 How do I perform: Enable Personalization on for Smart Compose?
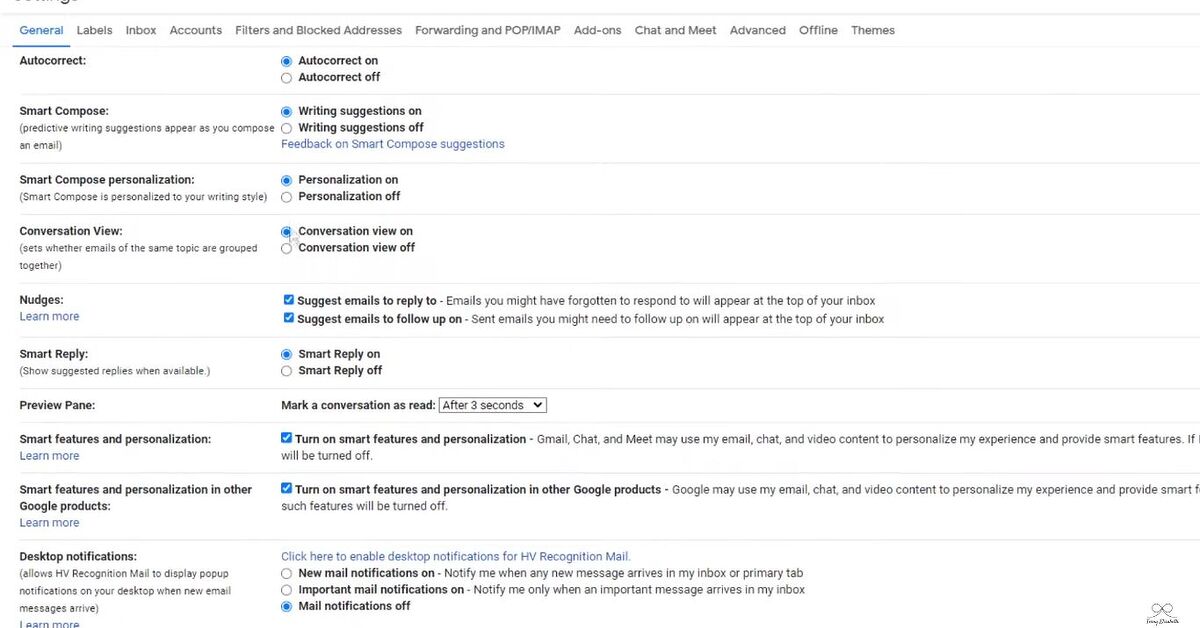286,179
